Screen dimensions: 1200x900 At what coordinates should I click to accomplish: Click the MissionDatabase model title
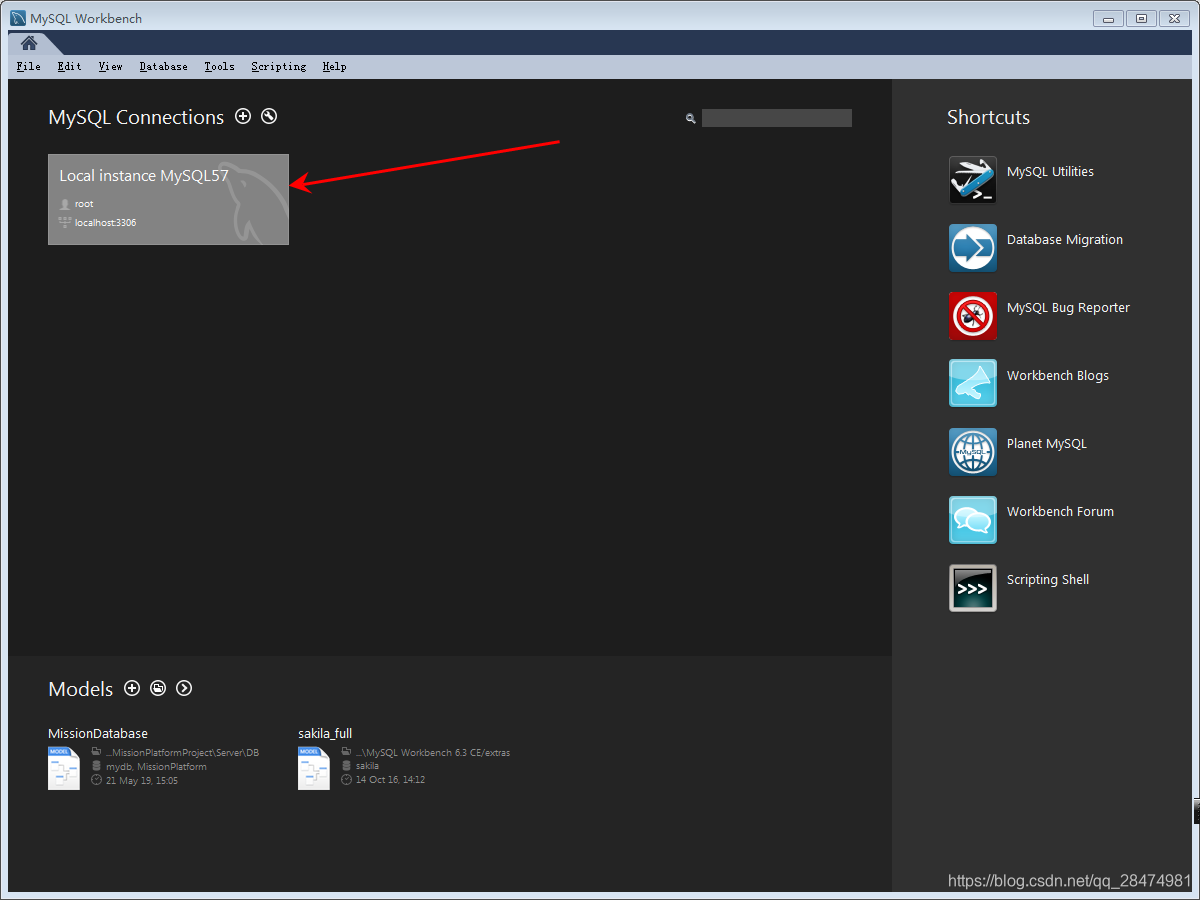(x=98, y=733)
